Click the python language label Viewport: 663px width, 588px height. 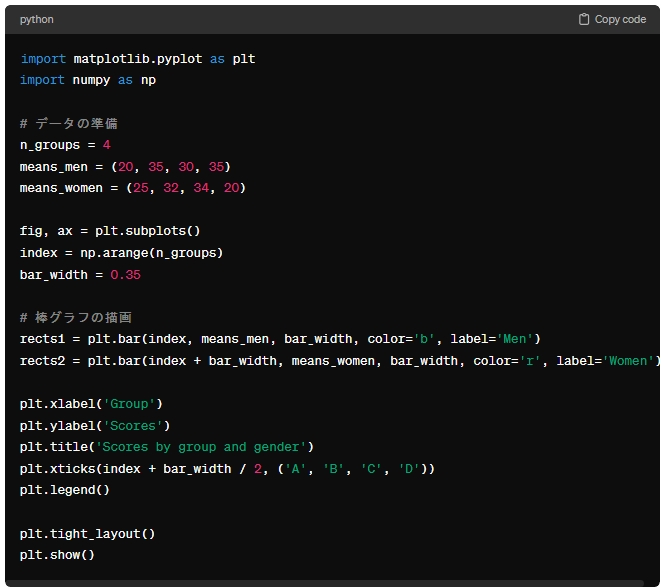[x=36, y=19]
